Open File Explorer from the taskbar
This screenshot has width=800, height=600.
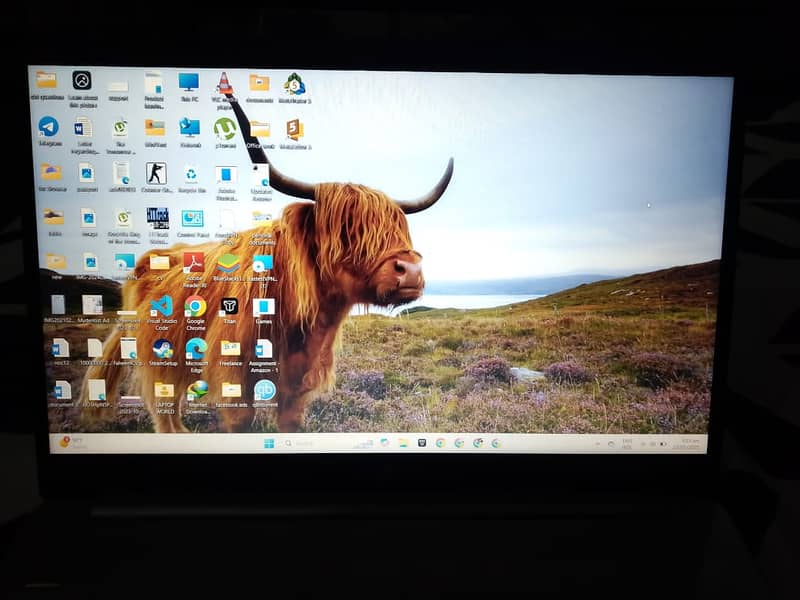click(403, 443)
